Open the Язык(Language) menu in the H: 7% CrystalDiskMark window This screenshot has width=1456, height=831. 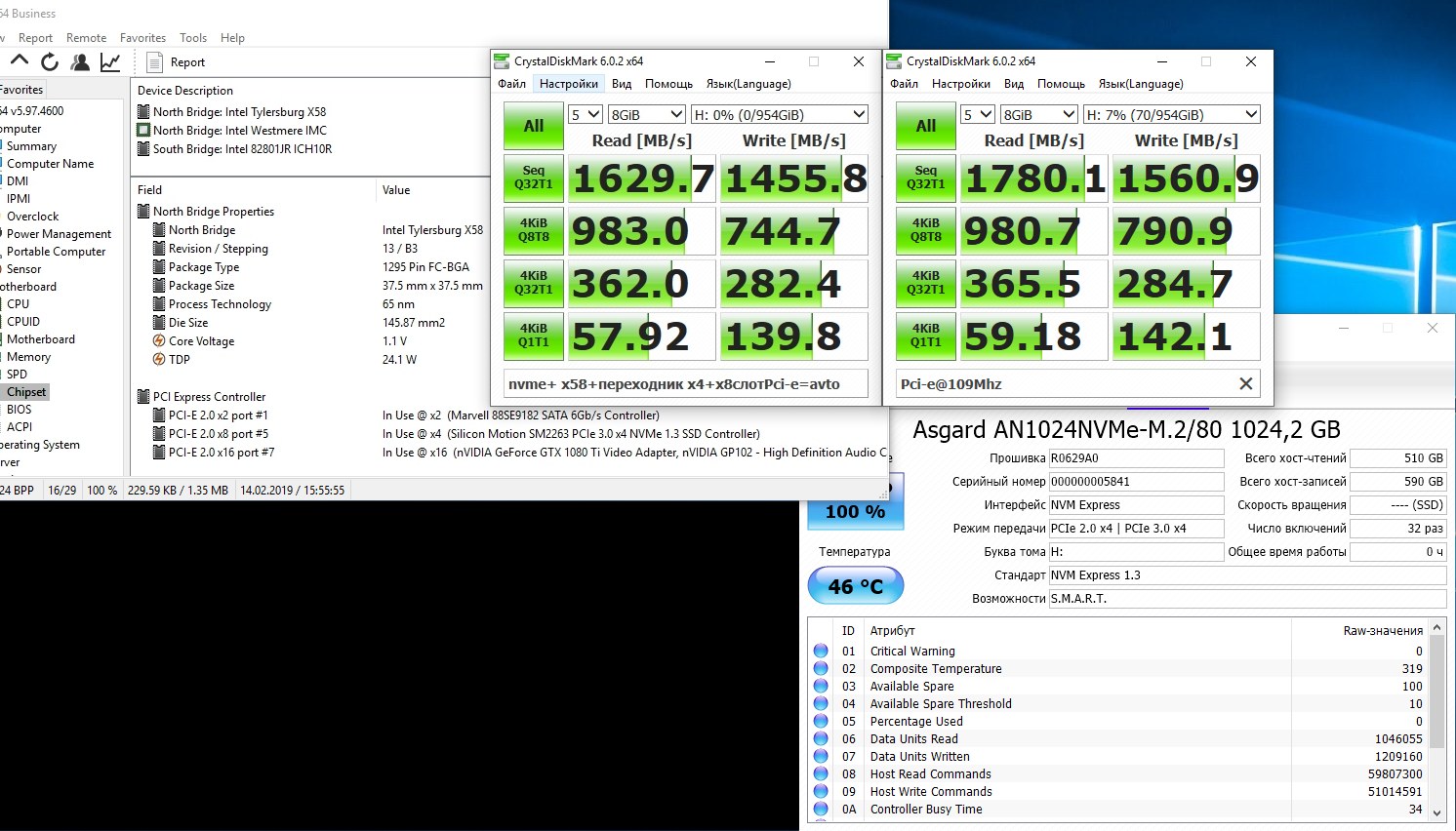click(1141, 84)
